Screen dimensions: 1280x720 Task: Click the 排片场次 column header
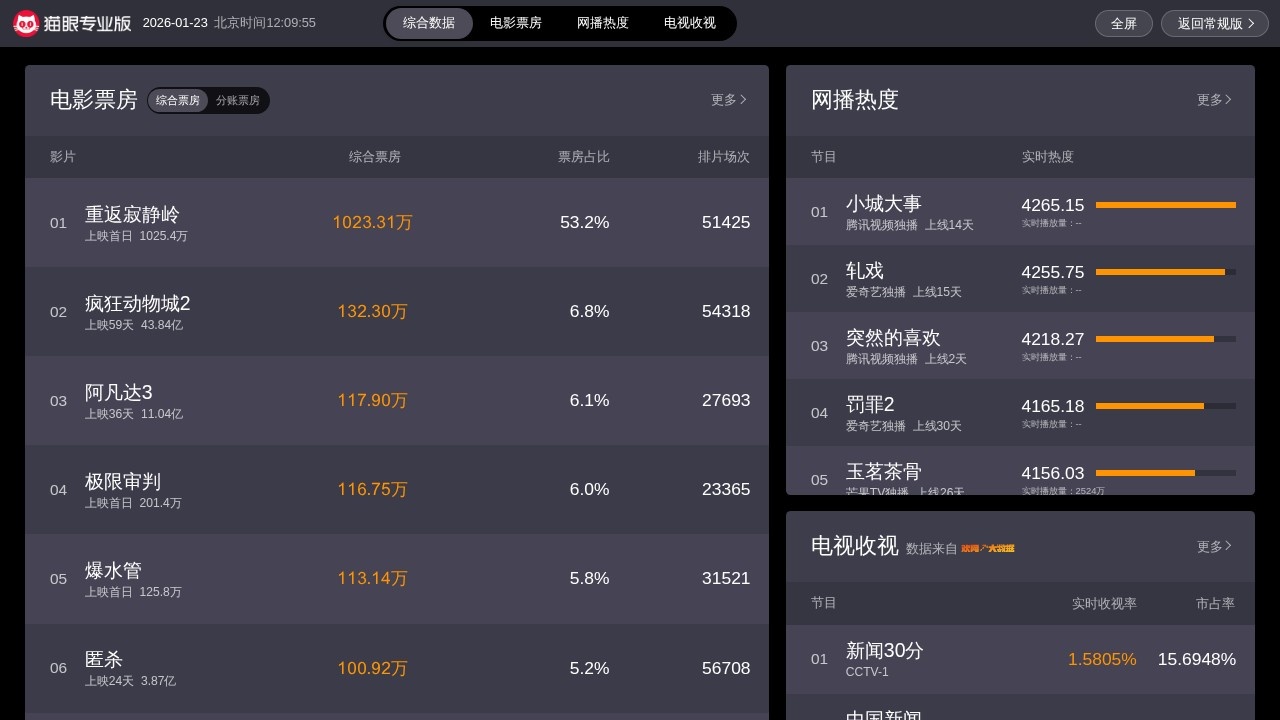[723, 157]
